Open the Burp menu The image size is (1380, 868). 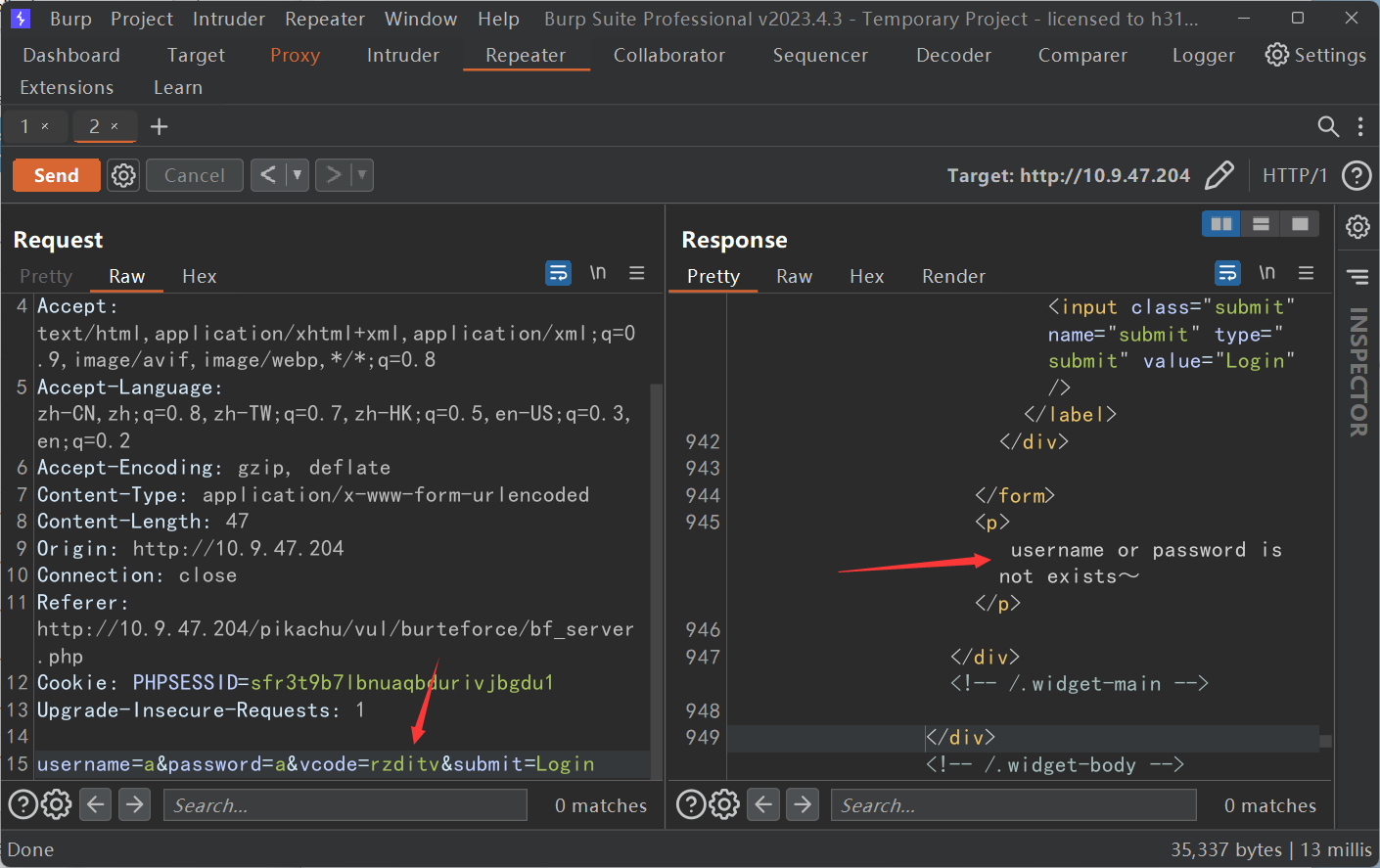[x=70, y=19]
